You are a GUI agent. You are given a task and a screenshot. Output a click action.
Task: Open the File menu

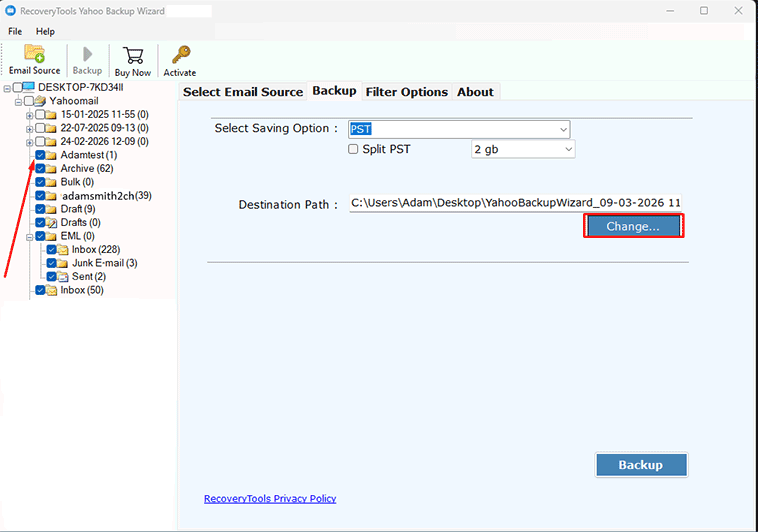point(15,31)
